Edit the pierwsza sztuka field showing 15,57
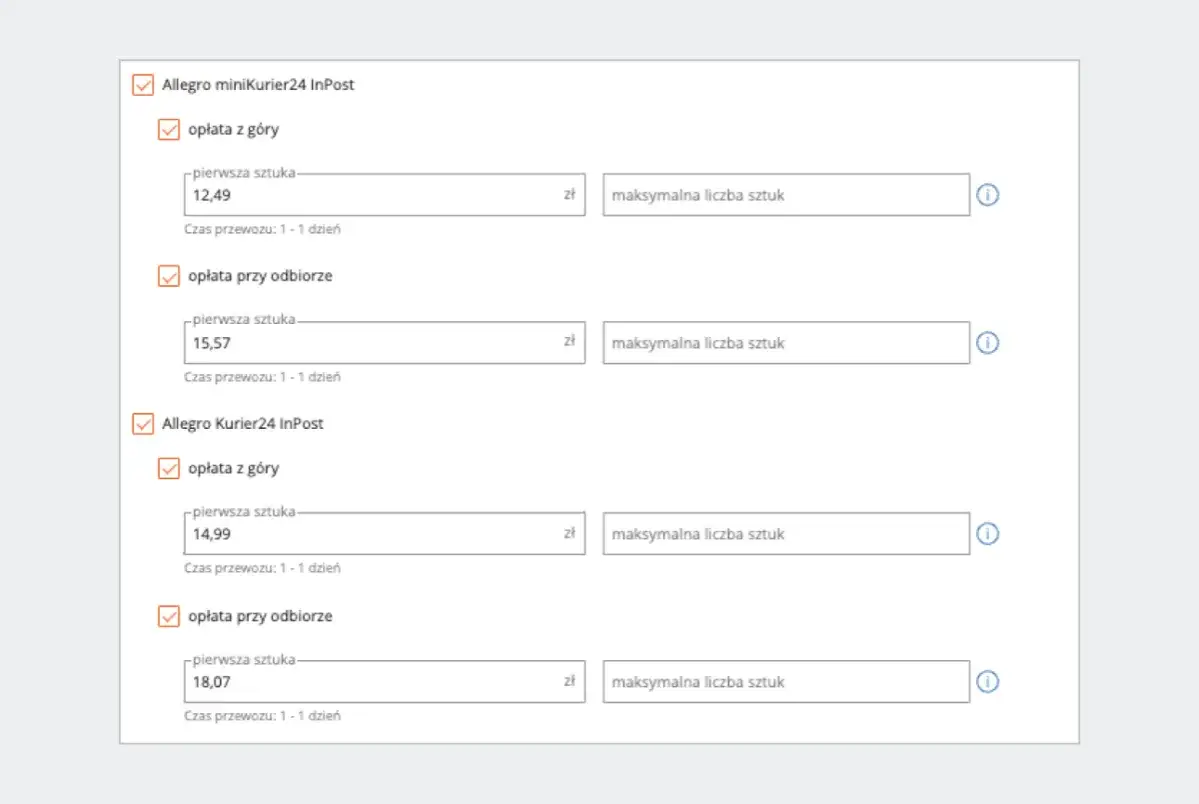This screenshot has width=1199, height=804. point(385,343)
